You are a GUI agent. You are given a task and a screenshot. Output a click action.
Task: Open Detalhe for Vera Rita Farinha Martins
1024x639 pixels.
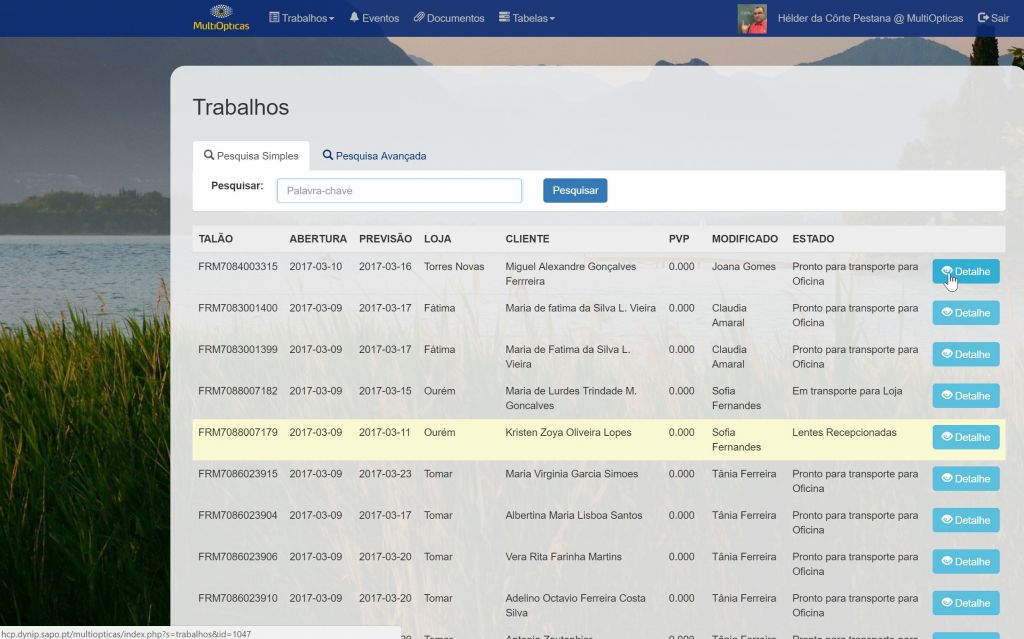965,561
